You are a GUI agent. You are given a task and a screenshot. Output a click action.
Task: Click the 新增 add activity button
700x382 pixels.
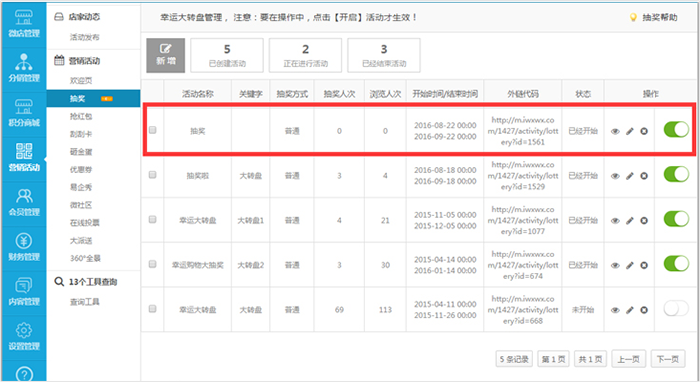coord(166,55)
